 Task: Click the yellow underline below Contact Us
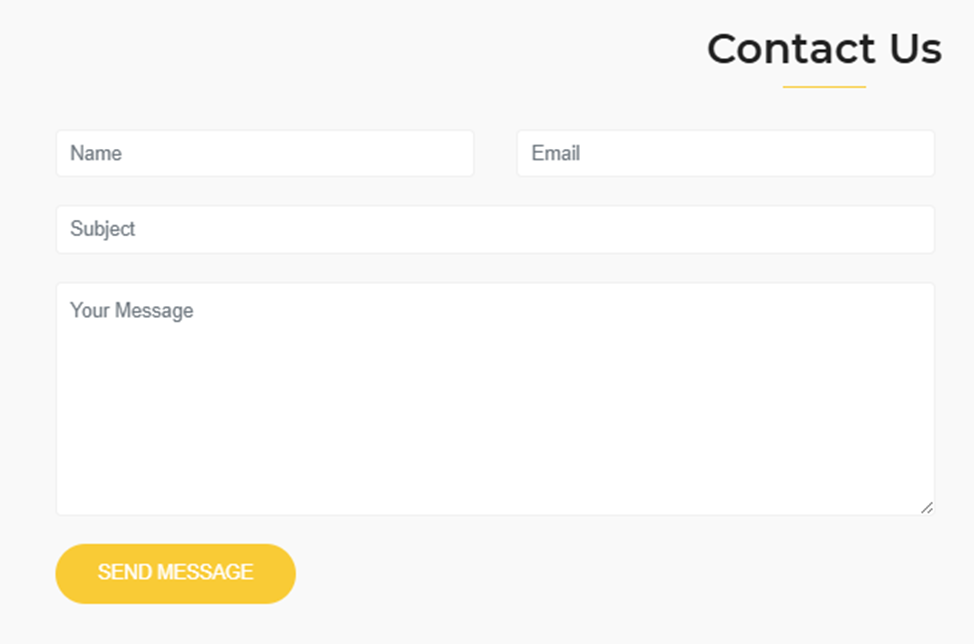click(824, 87)
